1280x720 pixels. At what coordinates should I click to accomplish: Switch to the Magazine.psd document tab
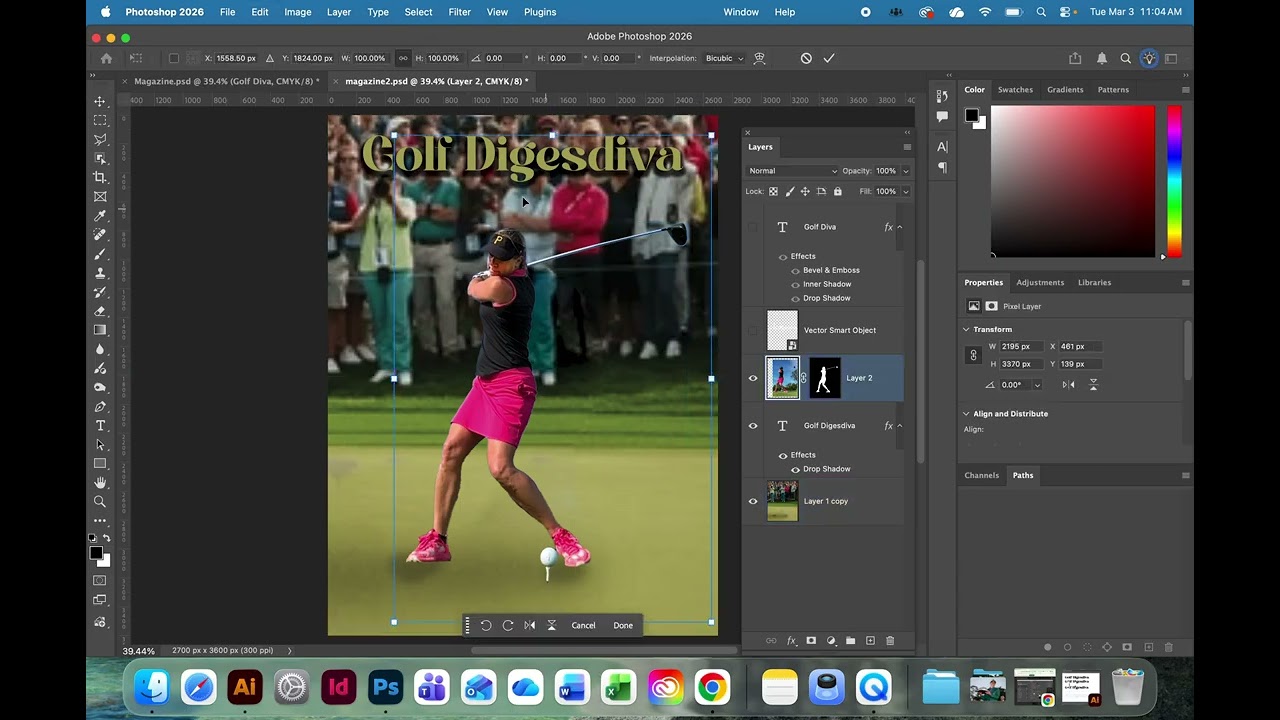tap(226, 81)
